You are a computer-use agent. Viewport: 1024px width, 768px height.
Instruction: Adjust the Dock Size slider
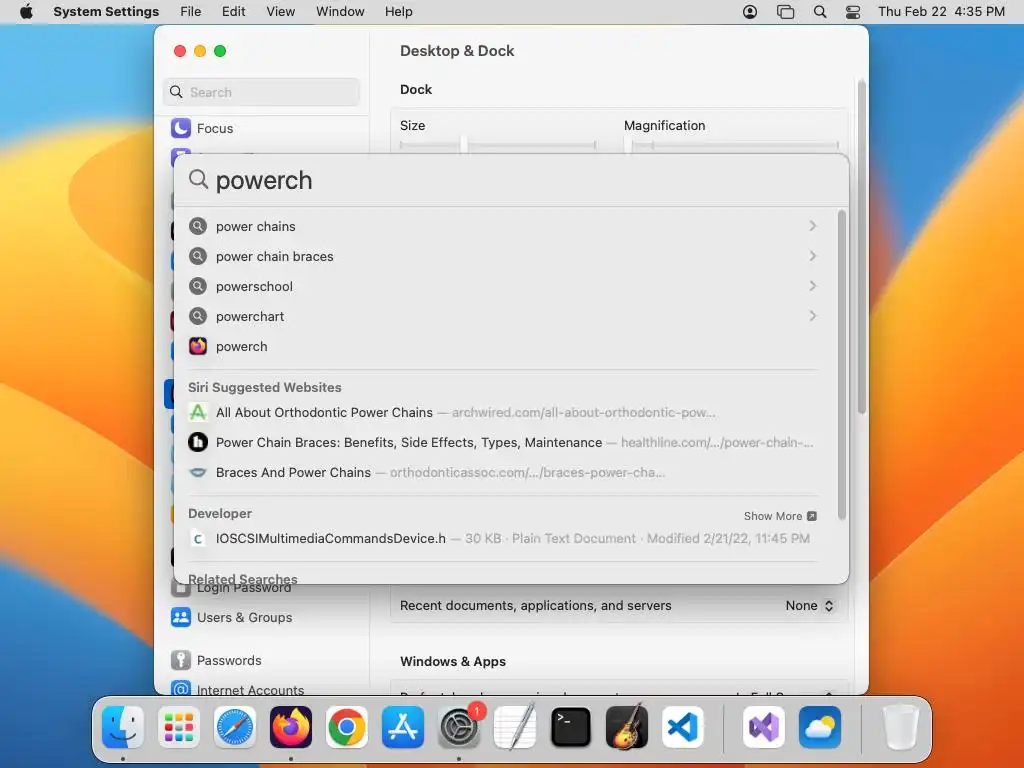coord(463,144)
